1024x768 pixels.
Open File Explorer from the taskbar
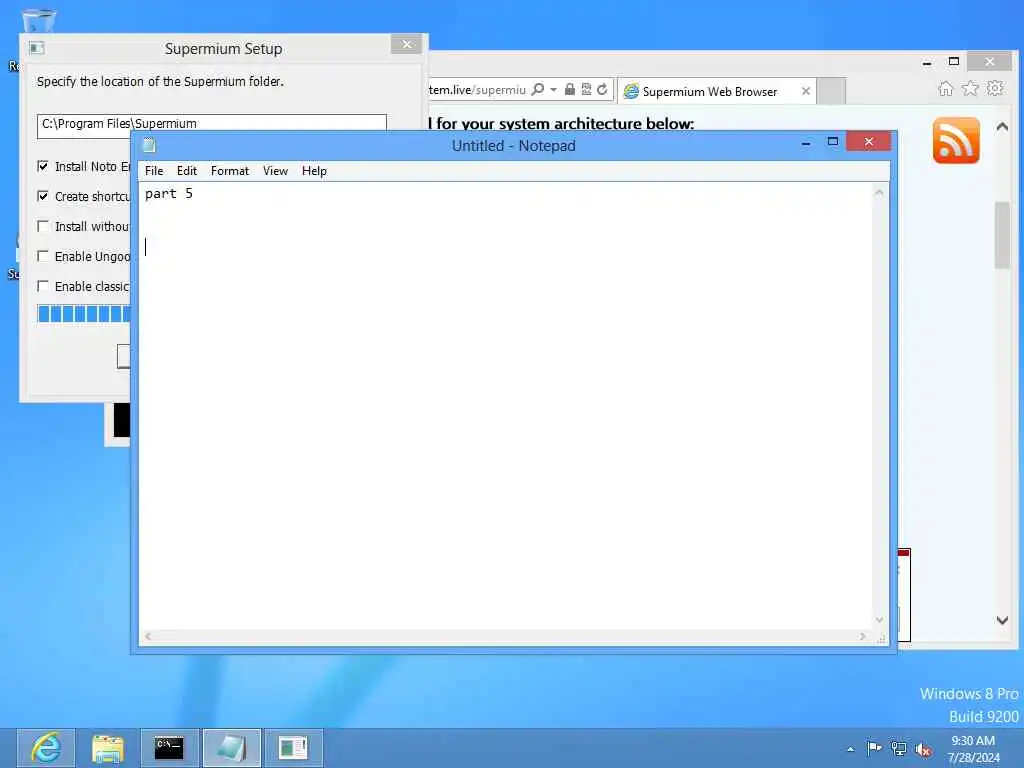tap(108, 748)
